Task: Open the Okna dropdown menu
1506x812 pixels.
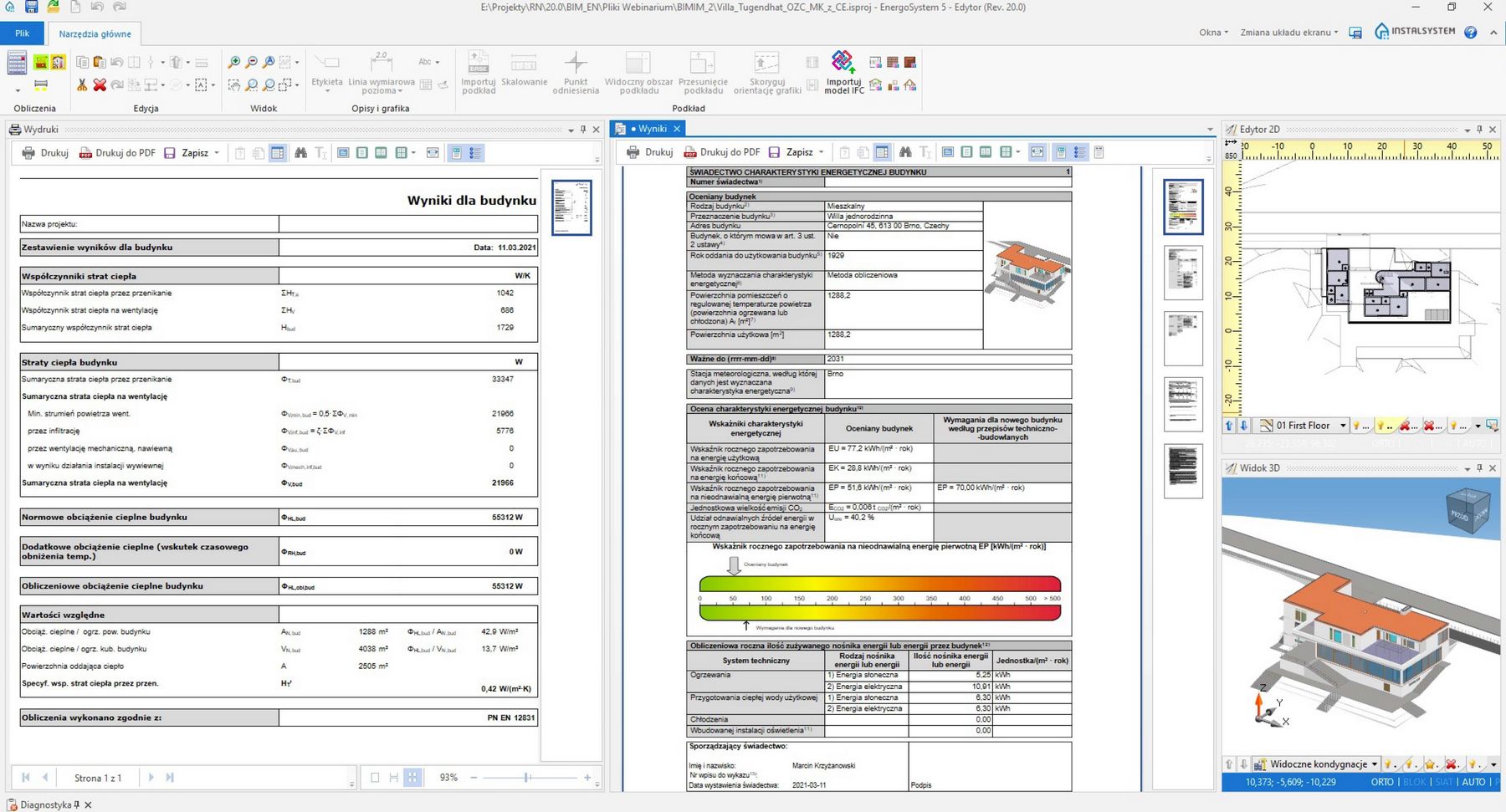Action: [1213, 33]
